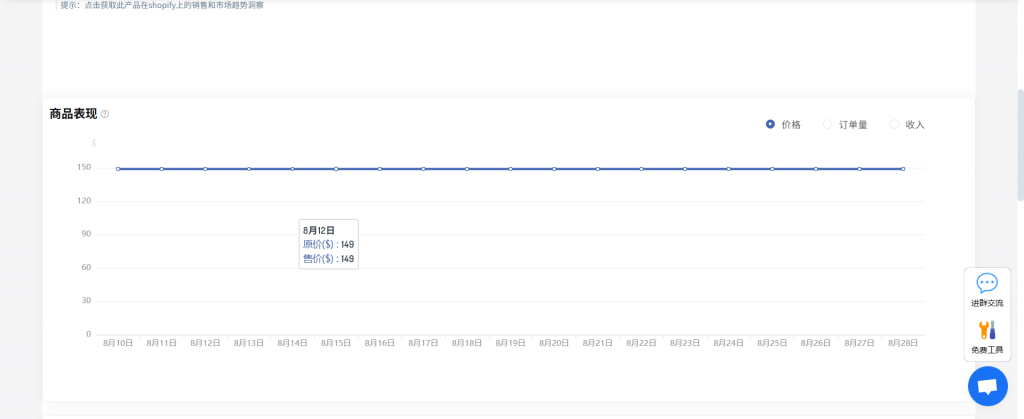
Task: Click the page's vertical scrollbar thumb
Action: click(x=1019, y=130)
